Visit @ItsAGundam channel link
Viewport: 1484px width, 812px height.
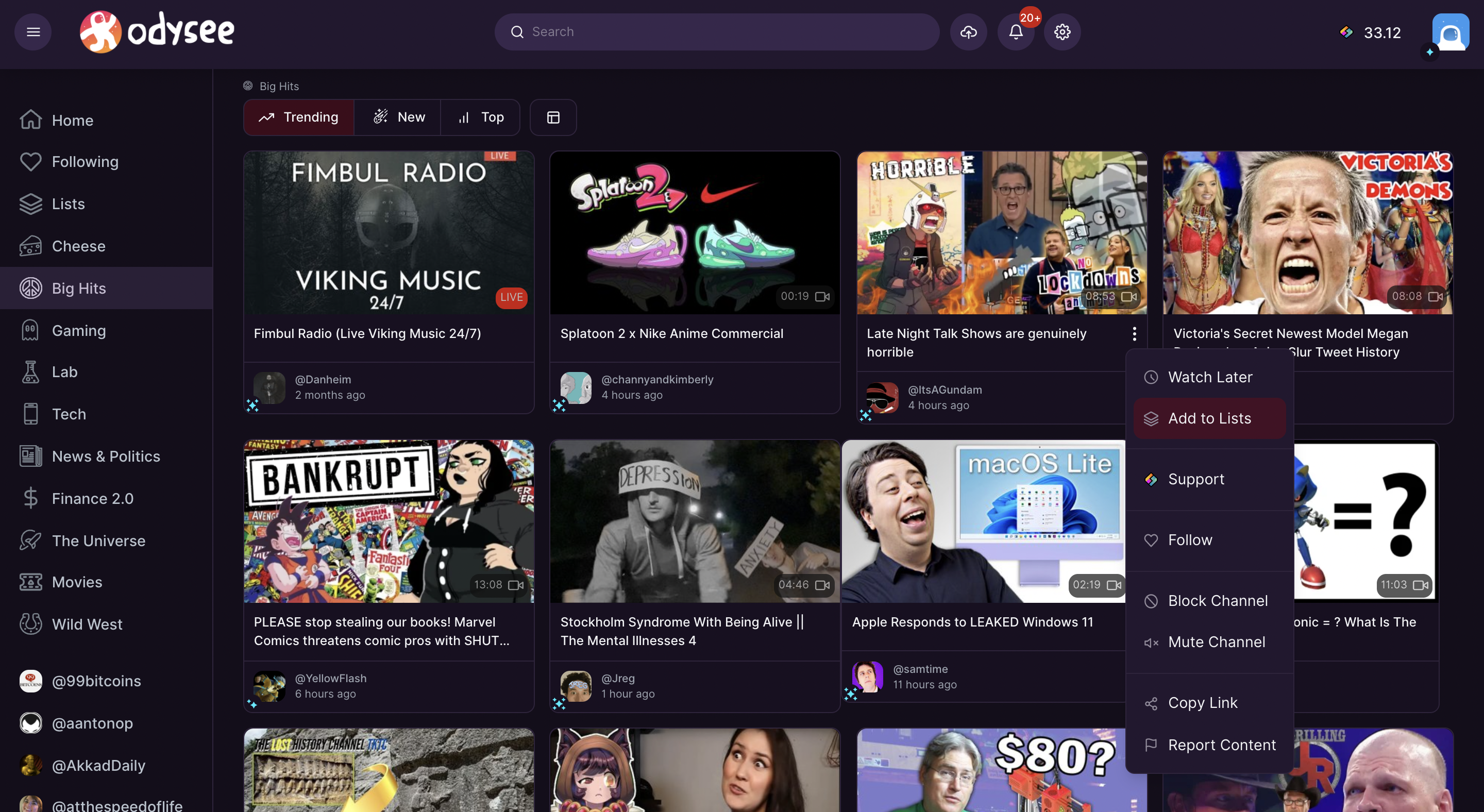click(x=945, y=390)
